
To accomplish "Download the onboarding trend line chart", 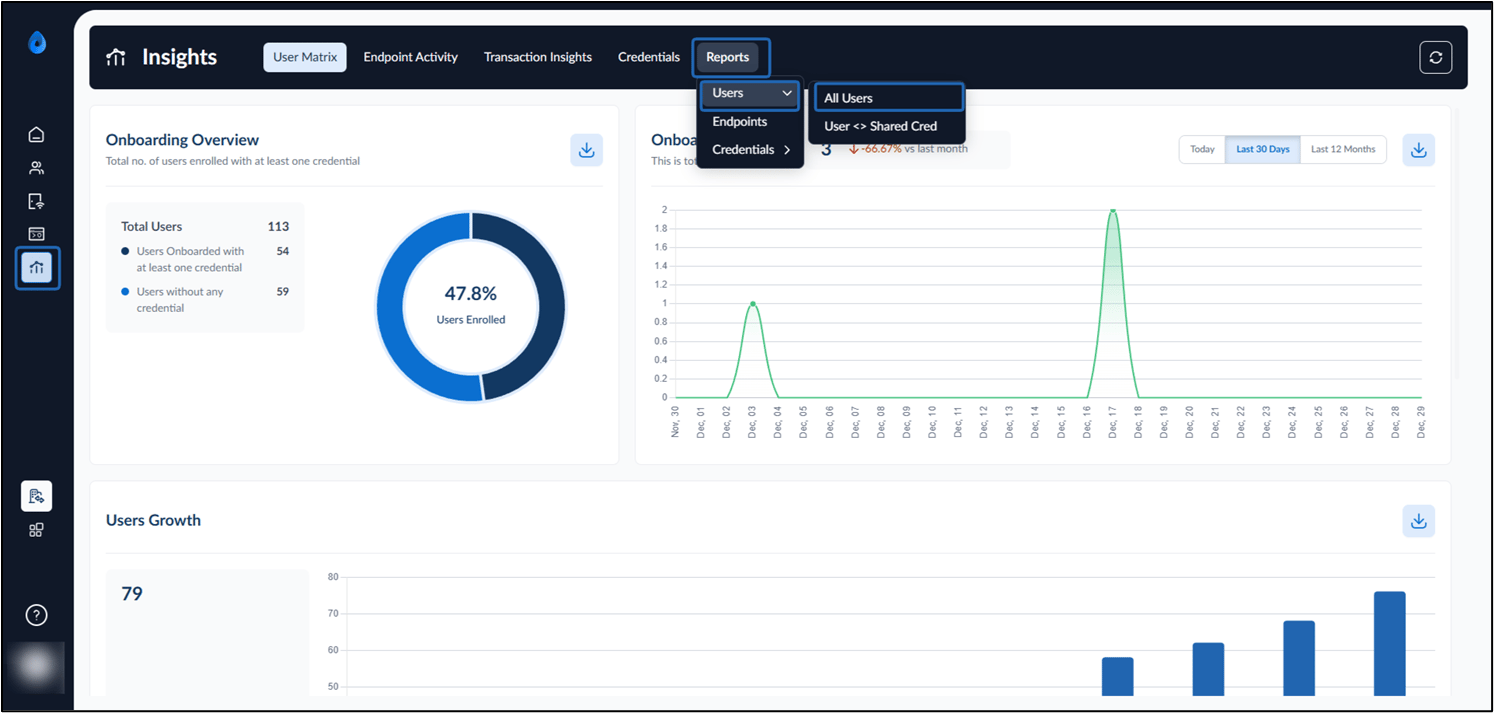I will pyautogui.click(x=1419, y=150).
